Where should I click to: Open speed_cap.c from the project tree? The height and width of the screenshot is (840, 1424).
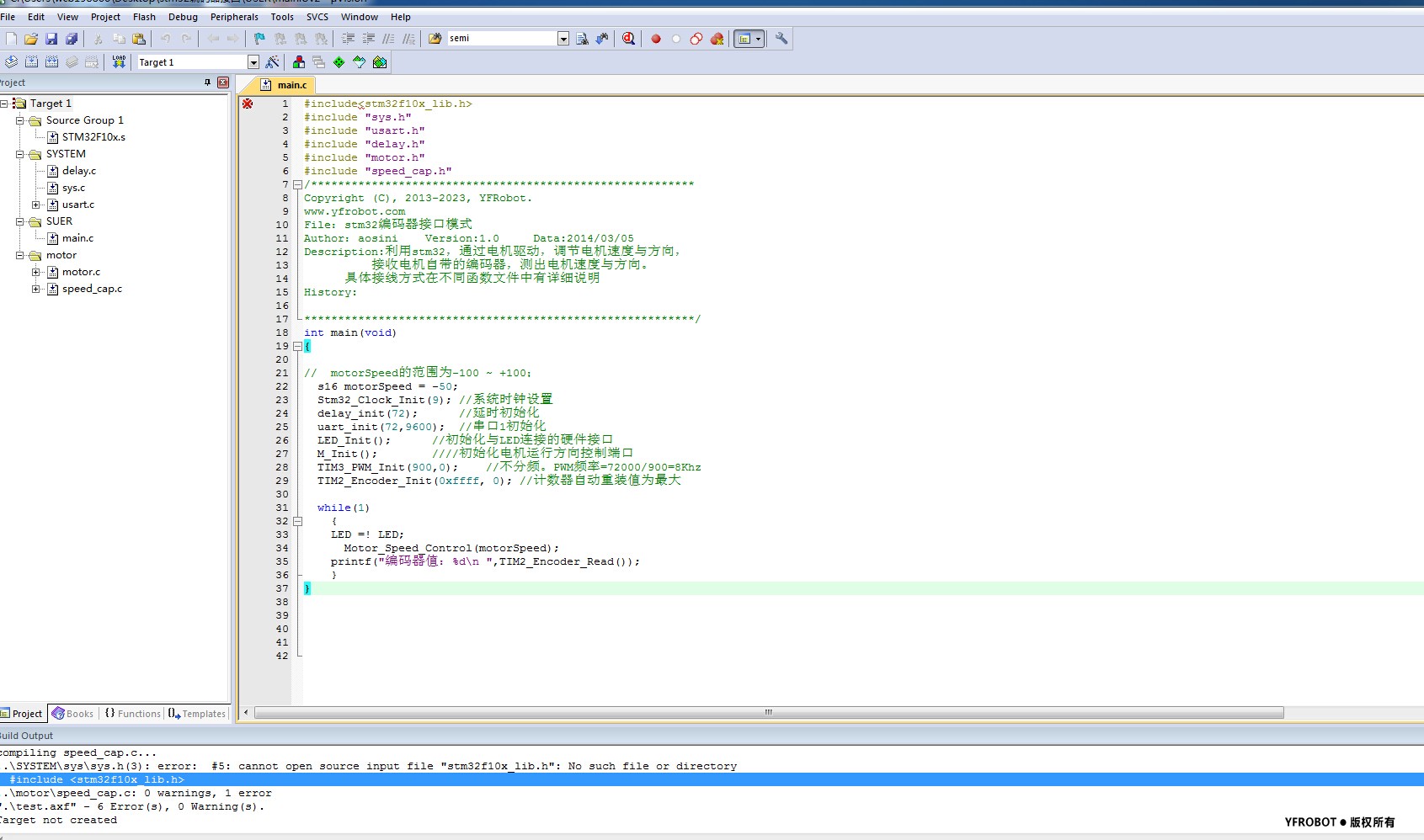pyautogui.click(x=92, y=289)
